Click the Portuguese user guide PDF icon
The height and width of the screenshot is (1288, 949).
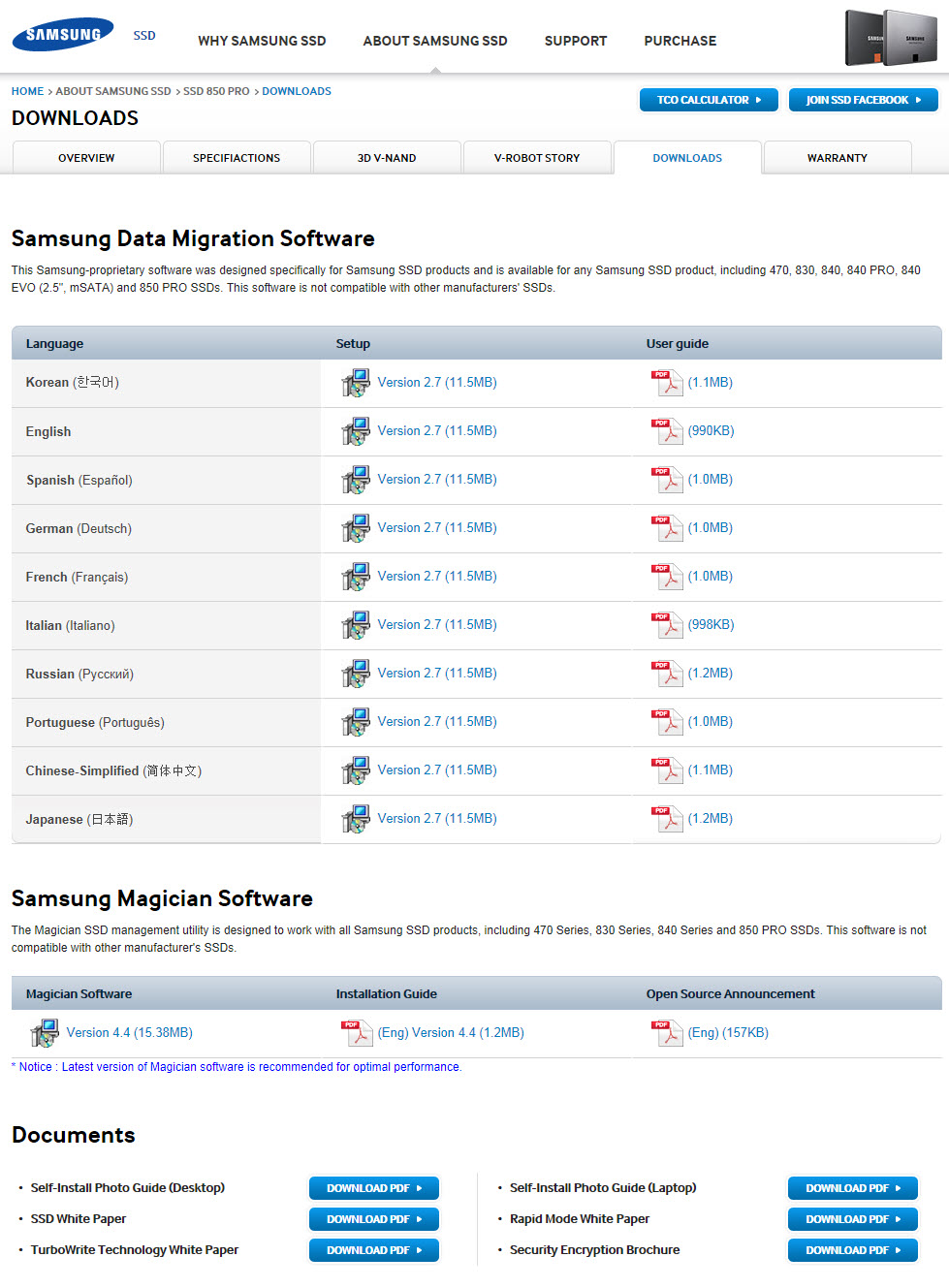(667, 722)
